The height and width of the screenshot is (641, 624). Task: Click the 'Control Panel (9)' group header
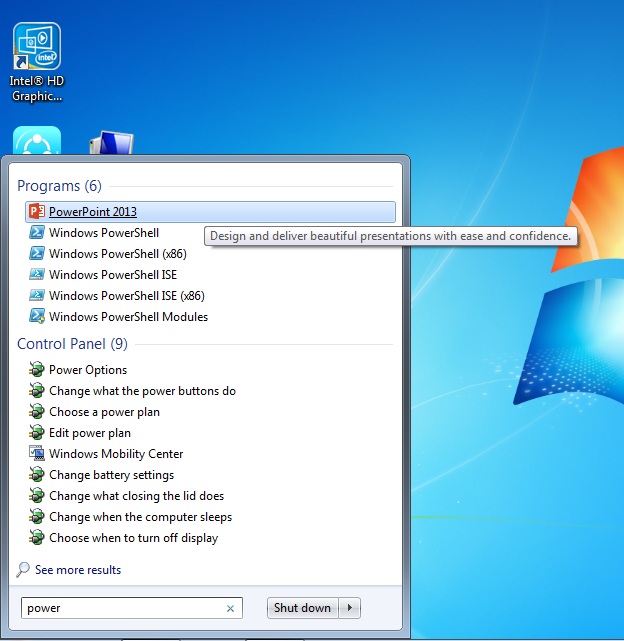pos(72,344)
